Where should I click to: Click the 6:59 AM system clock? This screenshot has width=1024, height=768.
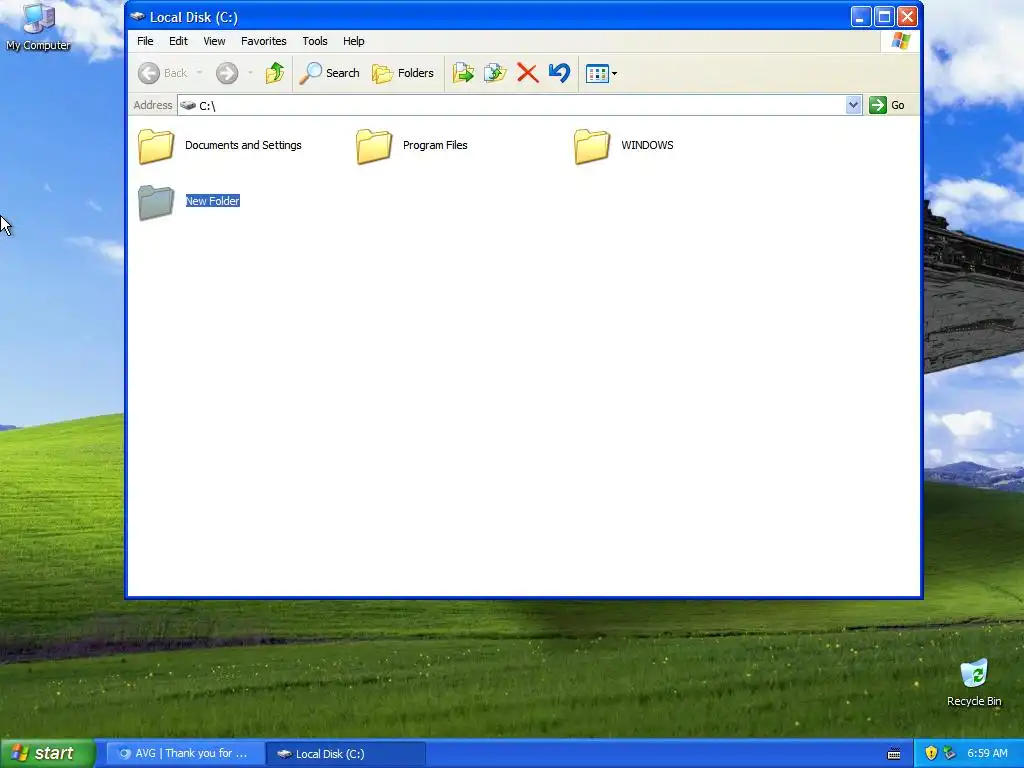[987, 754]
